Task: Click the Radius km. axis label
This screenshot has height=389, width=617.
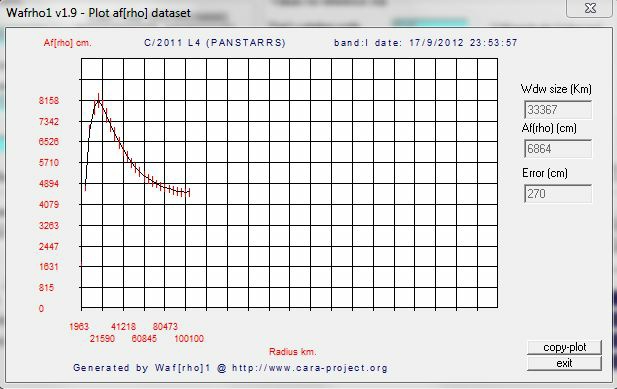Action: point(293,352)
